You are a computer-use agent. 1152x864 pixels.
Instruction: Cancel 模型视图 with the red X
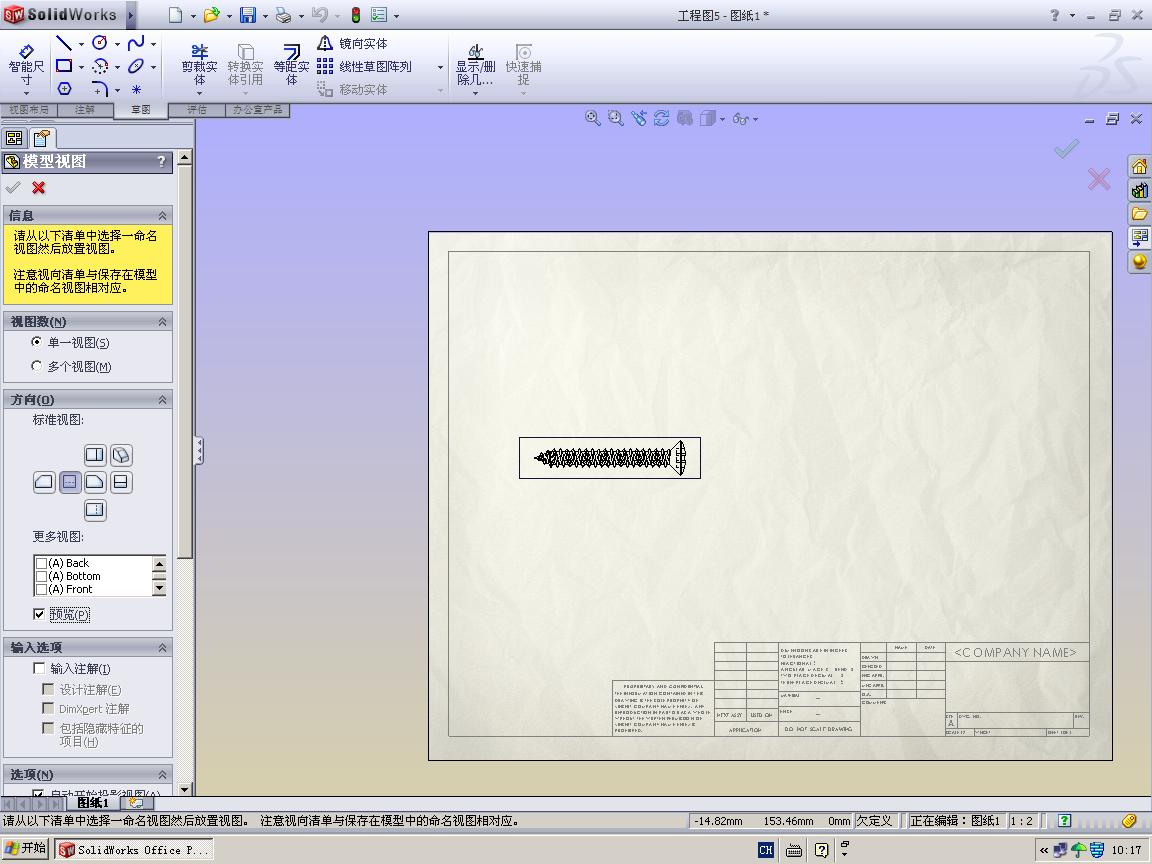pos(38,188)
